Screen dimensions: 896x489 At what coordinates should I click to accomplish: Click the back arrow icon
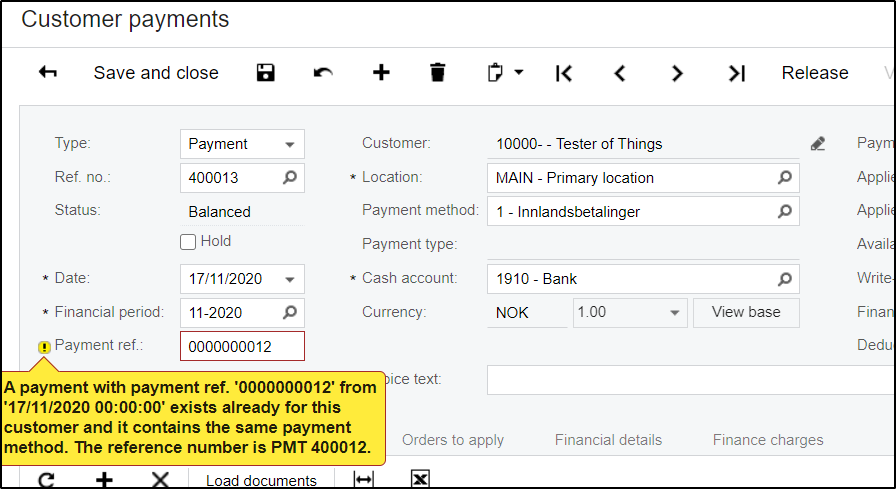[x=48, y=73]
